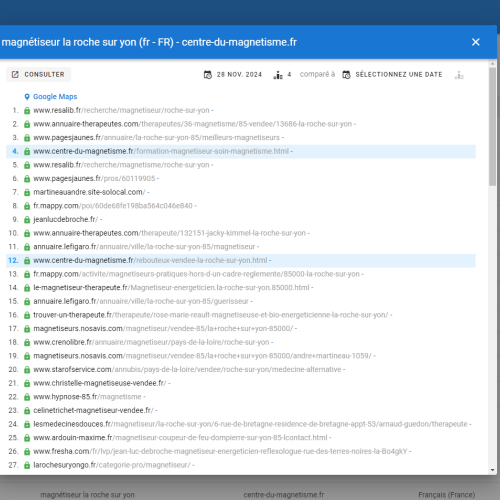Open result 17 magnetiseurs.nosavis.com link

pos(163,329)
